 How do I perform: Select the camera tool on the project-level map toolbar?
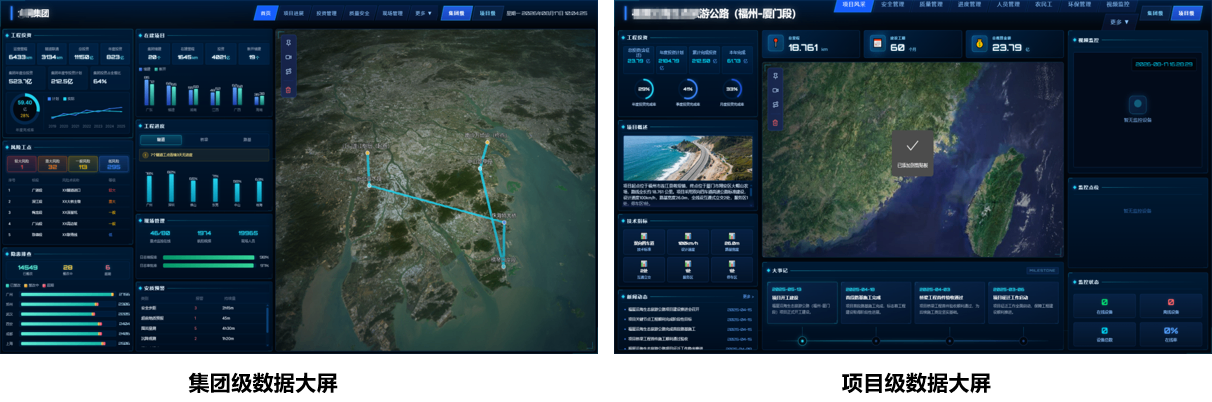pos(774,91)
